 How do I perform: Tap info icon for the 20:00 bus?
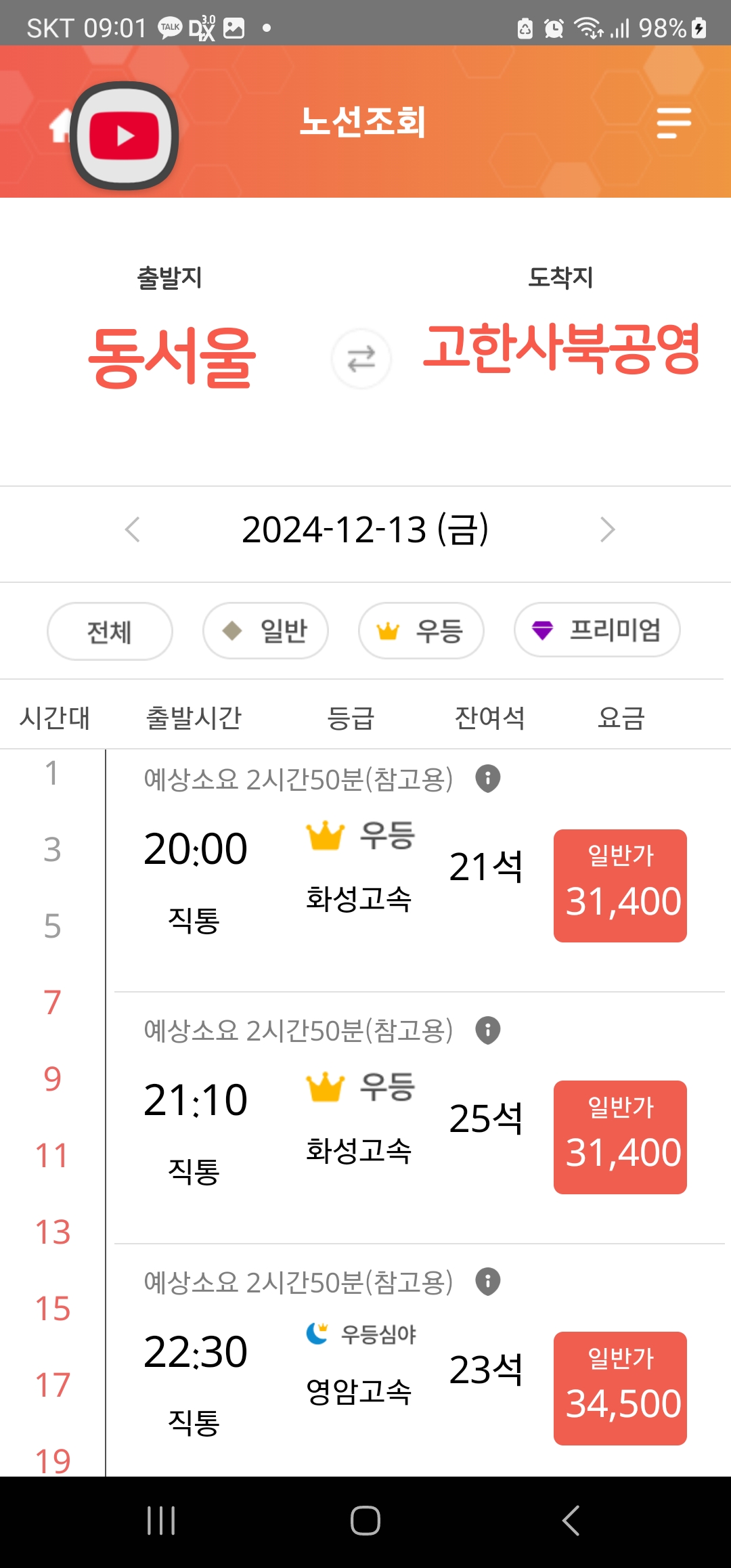(x=488, y=779)
